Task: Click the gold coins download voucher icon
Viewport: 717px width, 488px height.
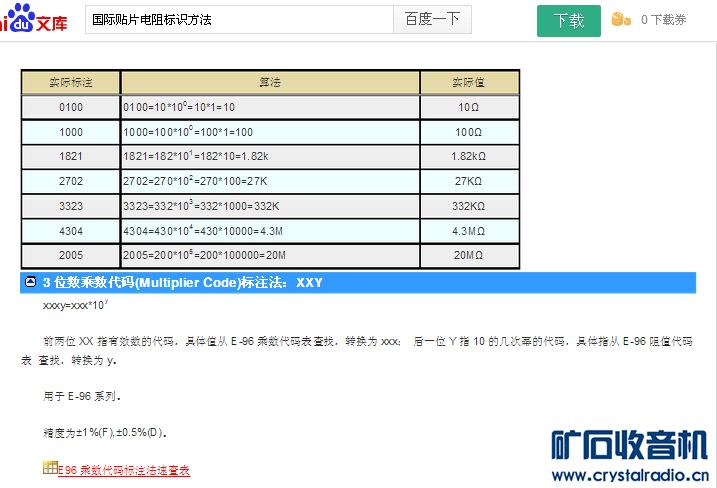Action: click(x=621, y=20)
